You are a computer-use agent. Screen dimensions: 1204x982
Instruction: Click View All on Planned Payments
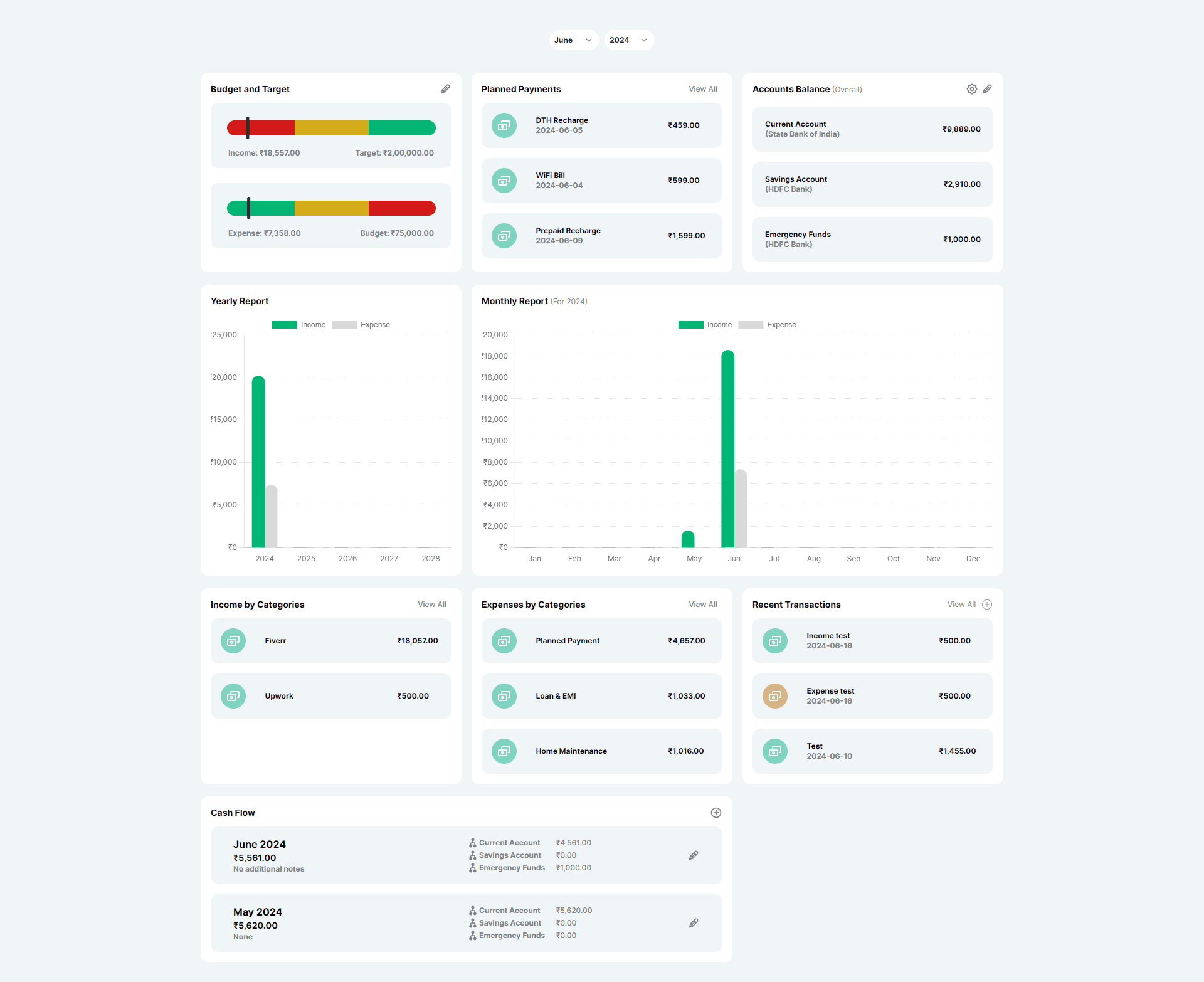pos(702,88)
